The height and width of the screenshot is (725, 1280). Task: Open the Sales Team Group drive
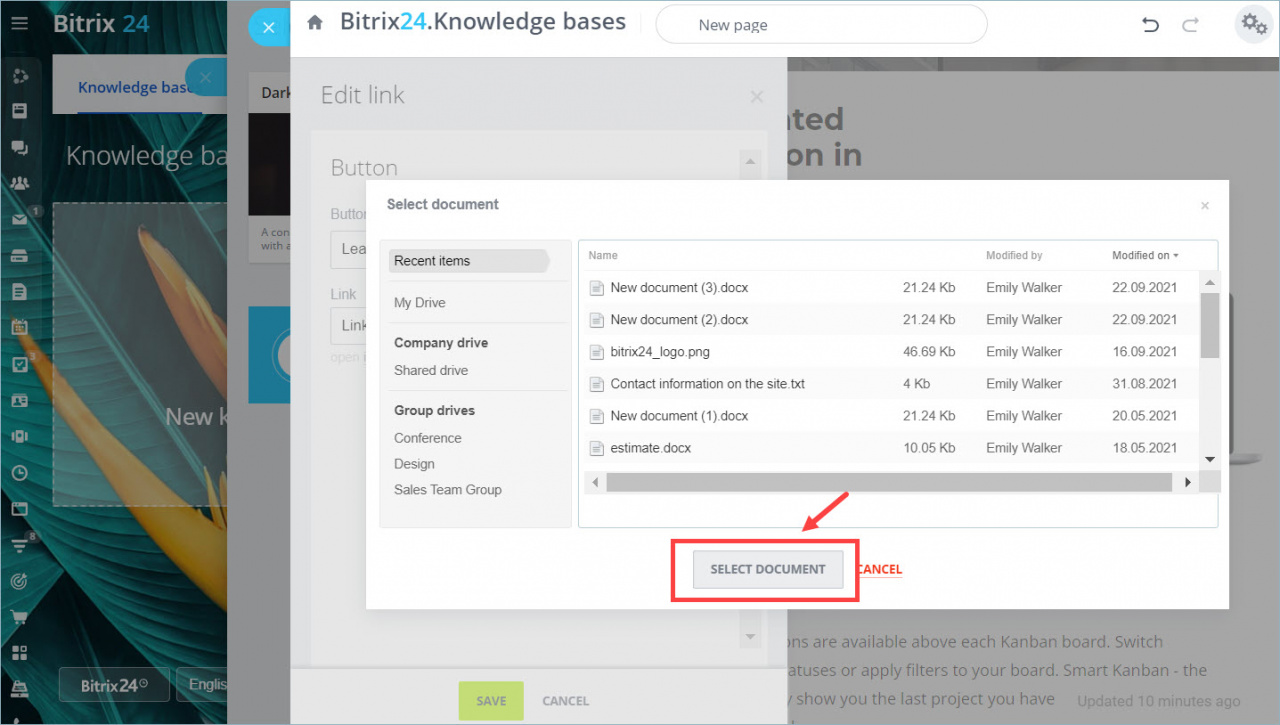(x=448, y=490)
